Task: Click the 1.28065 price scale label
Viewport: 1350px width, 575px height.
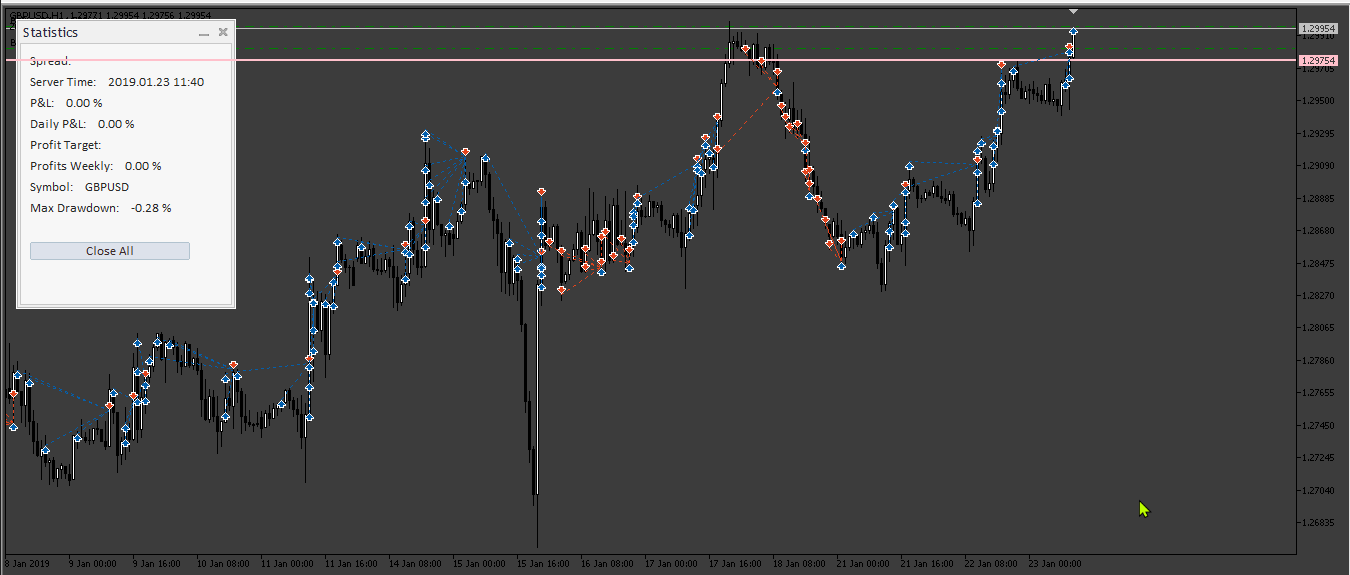Action: click(x=1319, y=328)
